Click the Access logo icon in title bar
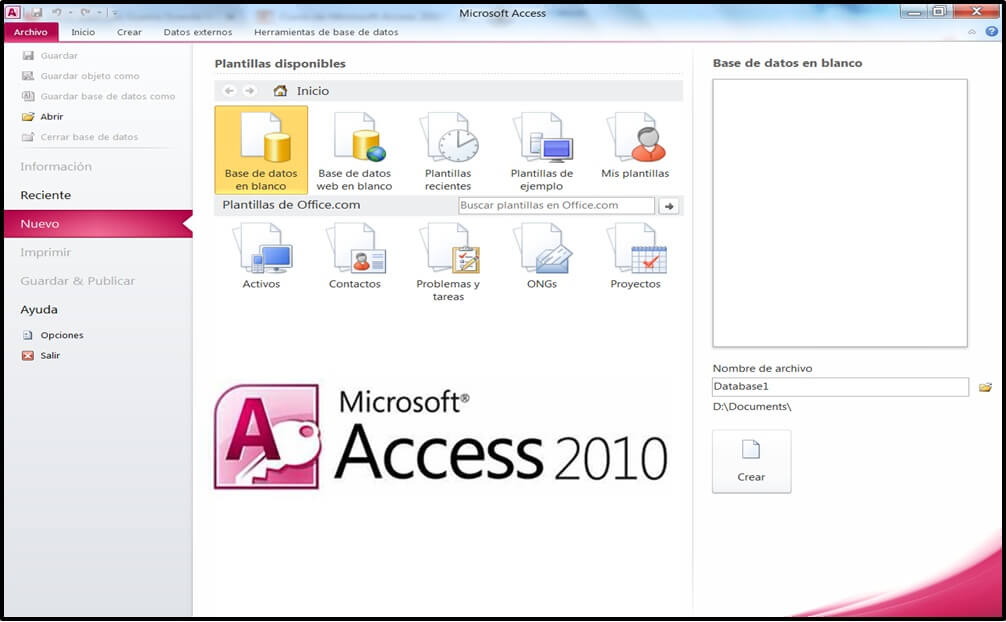The height and width of the screenshot is (622, 1006). 13,12
